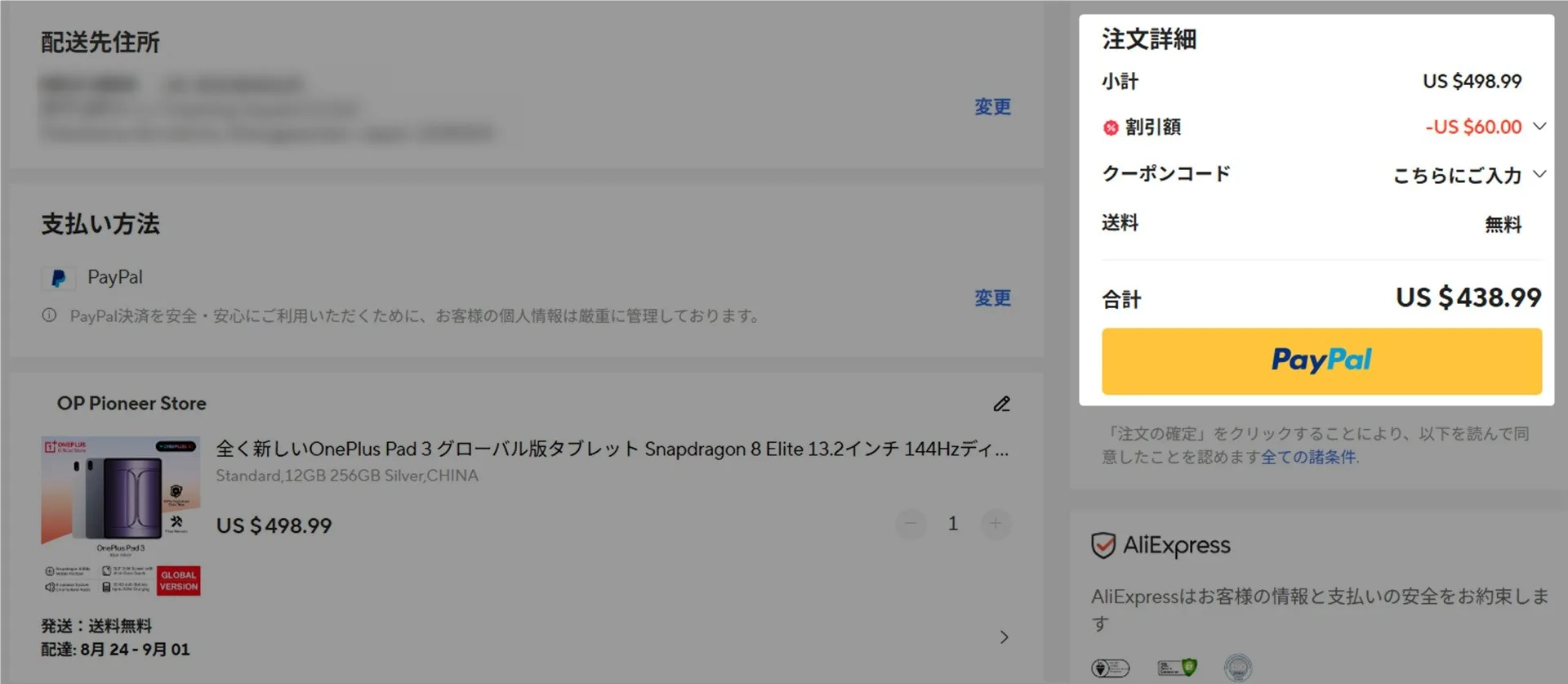The height and width of the screenshot is (684, 1568).
Task: Click the green shield certification badge
Action: (x=1177, y=668)
